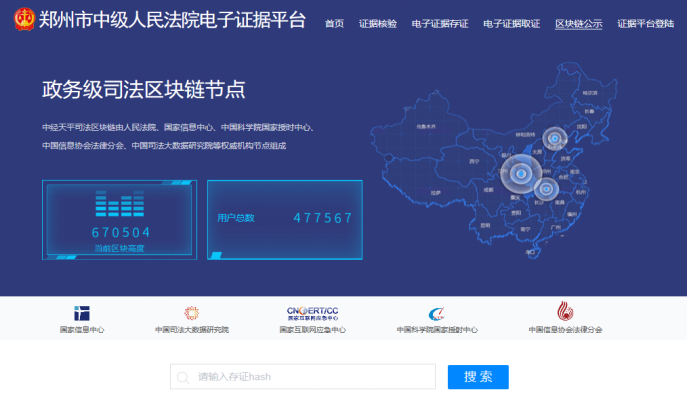This screenshot has height=404, width=688.
Task: Open 证据平台登陆 in the navigation
Action: [x=645, y=24]
